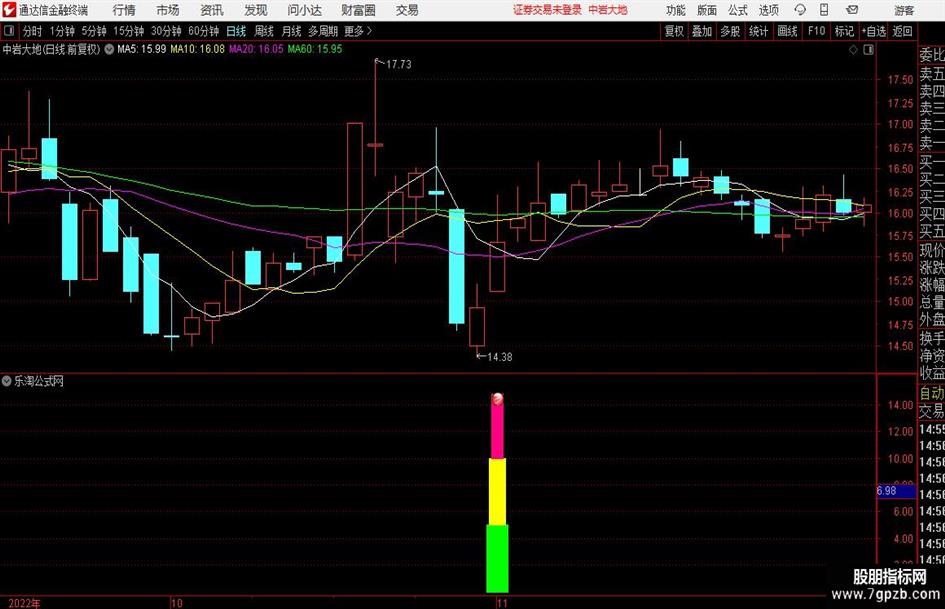Click the 多股 multi-stock button
The height and width of the screenshot is (609, 945).
tap(730, 31)
